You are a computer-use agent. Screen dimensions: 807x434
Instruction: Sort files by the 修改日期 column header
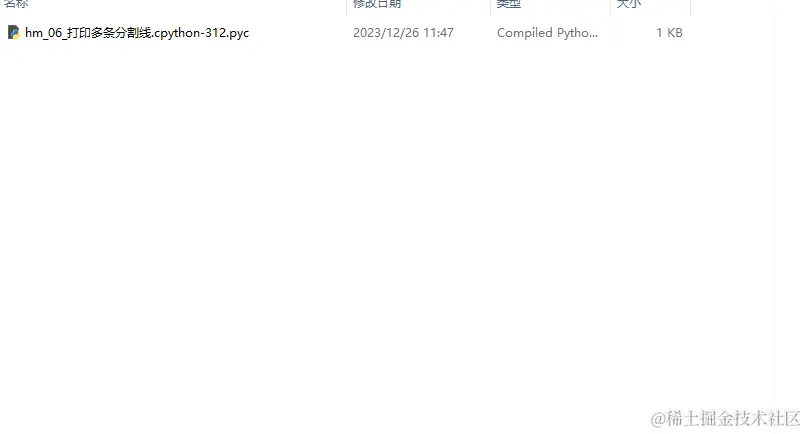tap(377, 4)
